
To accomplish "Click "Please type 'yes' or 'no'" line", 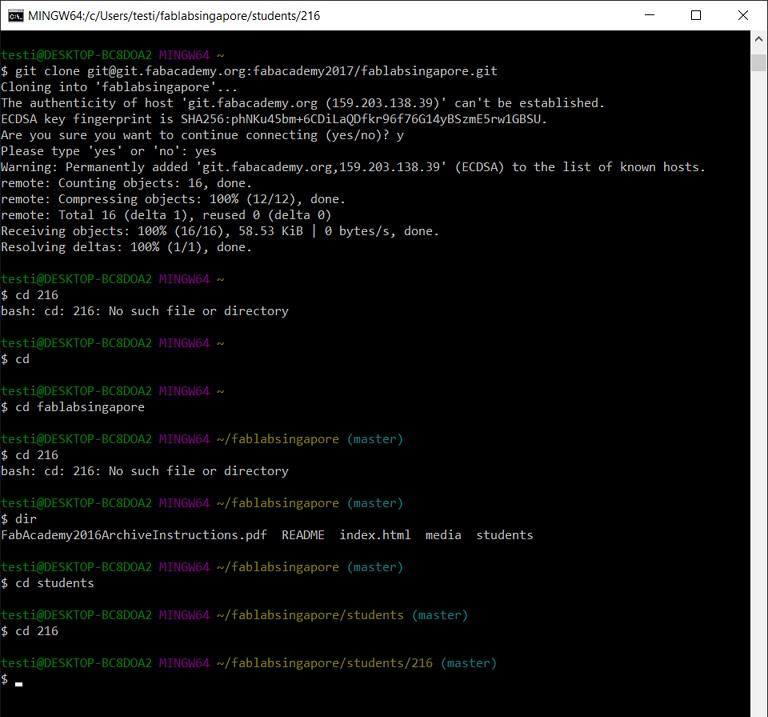I will (108, 151).
